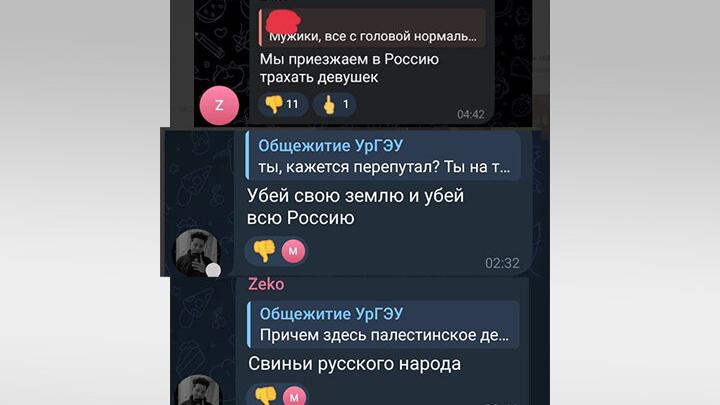Open the Zeko sender name
Viewport: 720px width, 405px height.
pos(266,284)
